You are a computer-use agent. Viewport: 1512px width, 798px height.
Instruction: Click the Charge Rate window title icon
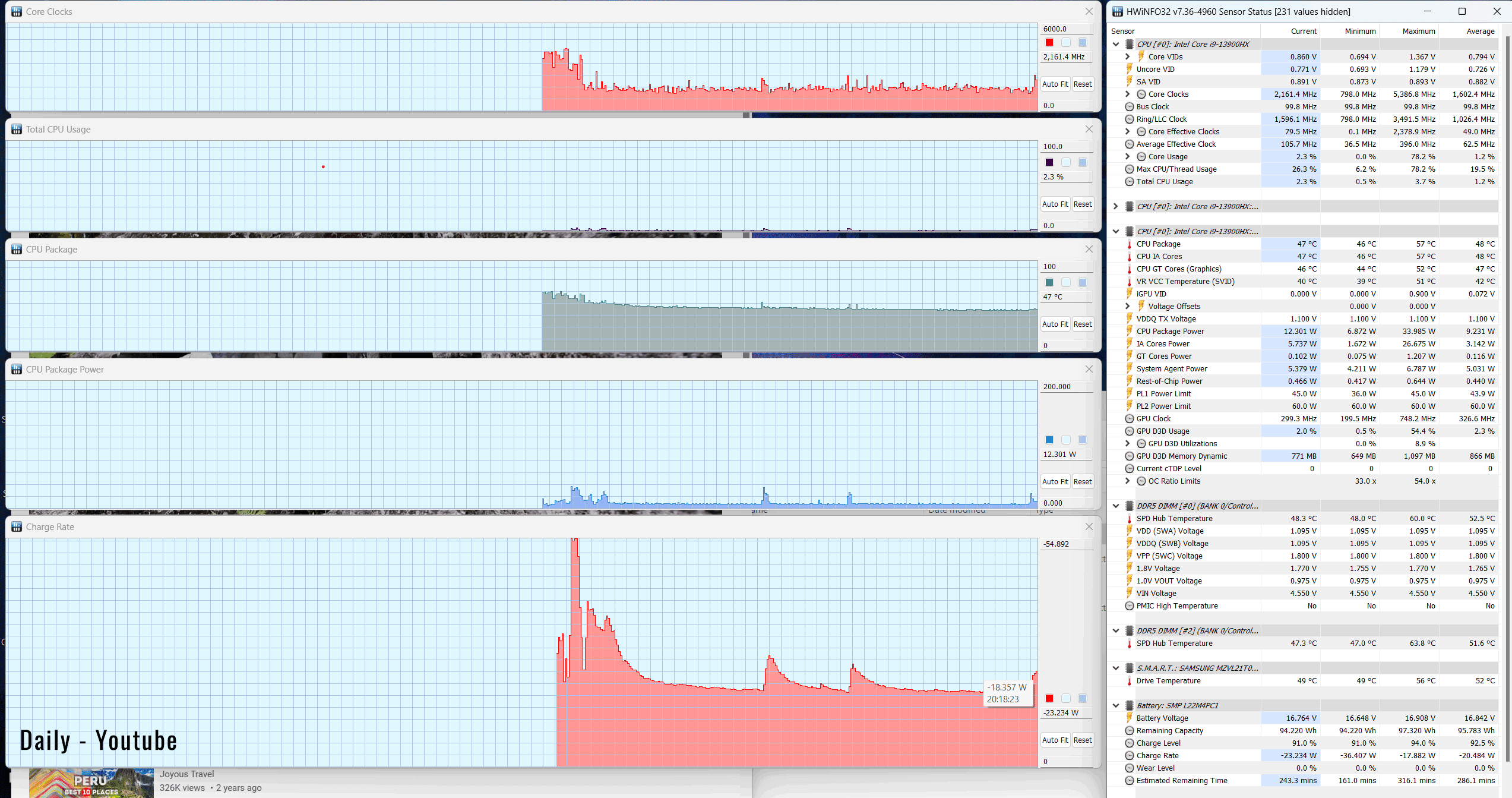click(x=17, y=526)
